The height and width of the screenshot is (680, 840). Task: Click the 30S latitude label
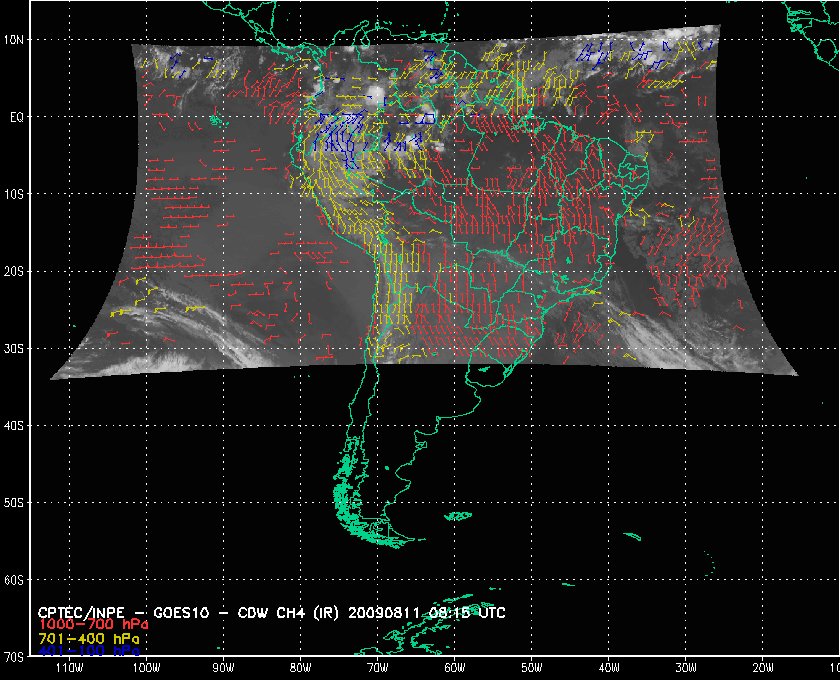[13, 348]
